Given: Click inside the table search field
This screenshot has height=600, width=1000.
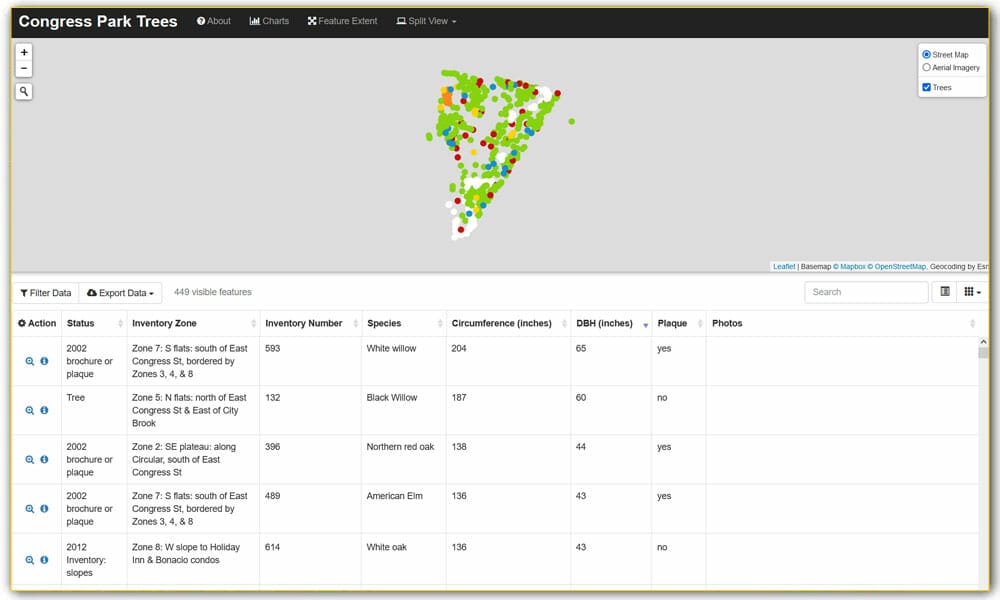Looking at the screenshot, I should click(866, 291).
